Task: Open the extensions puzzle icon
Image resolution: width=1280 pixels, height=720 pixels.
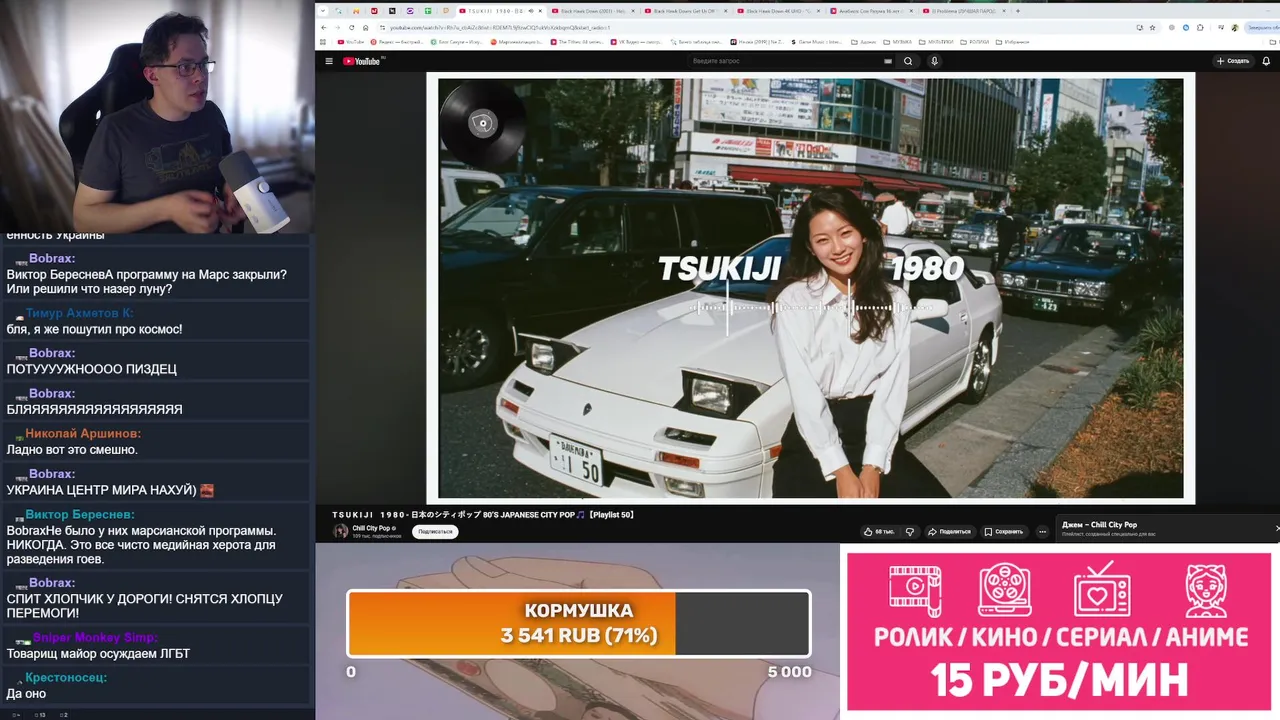Action: point(1200,28)
